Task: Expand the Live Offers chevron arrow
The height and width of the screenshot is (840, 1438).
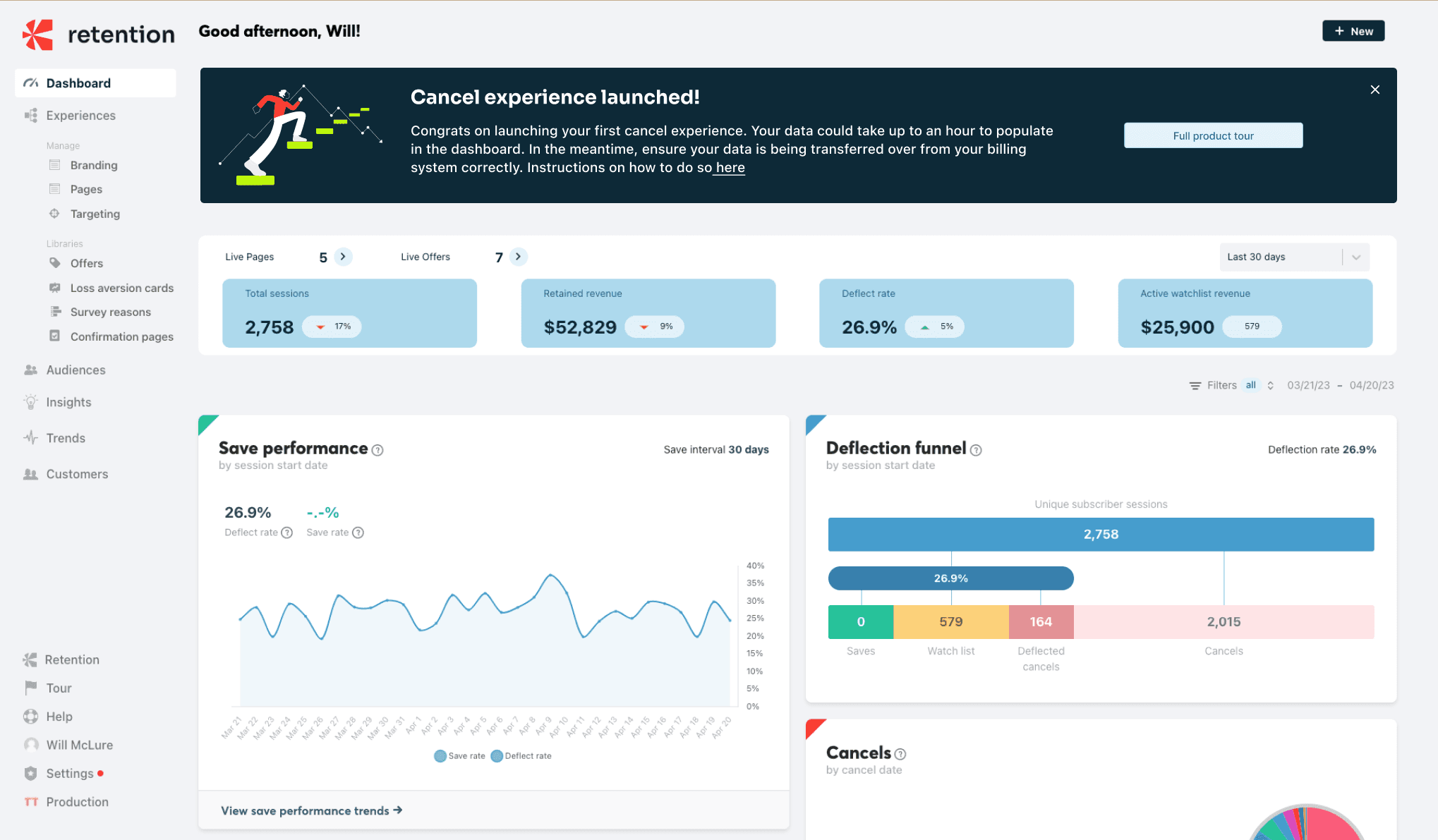Action: (518, 257)
